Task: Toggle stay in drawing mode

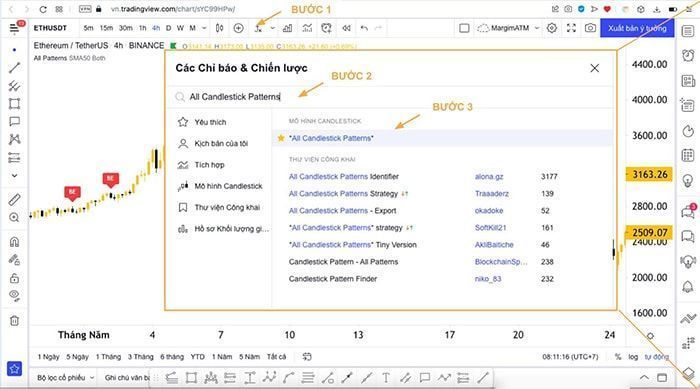Action: point(14,259)
